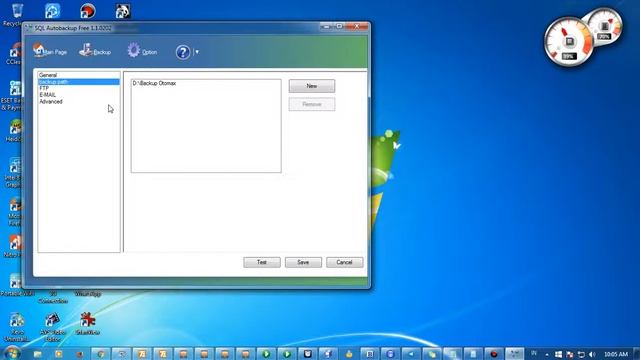Open the Recycle Bin desktop icon
Image resolution: width=640 pixels, height=360 pixels.
click(16, 15)
